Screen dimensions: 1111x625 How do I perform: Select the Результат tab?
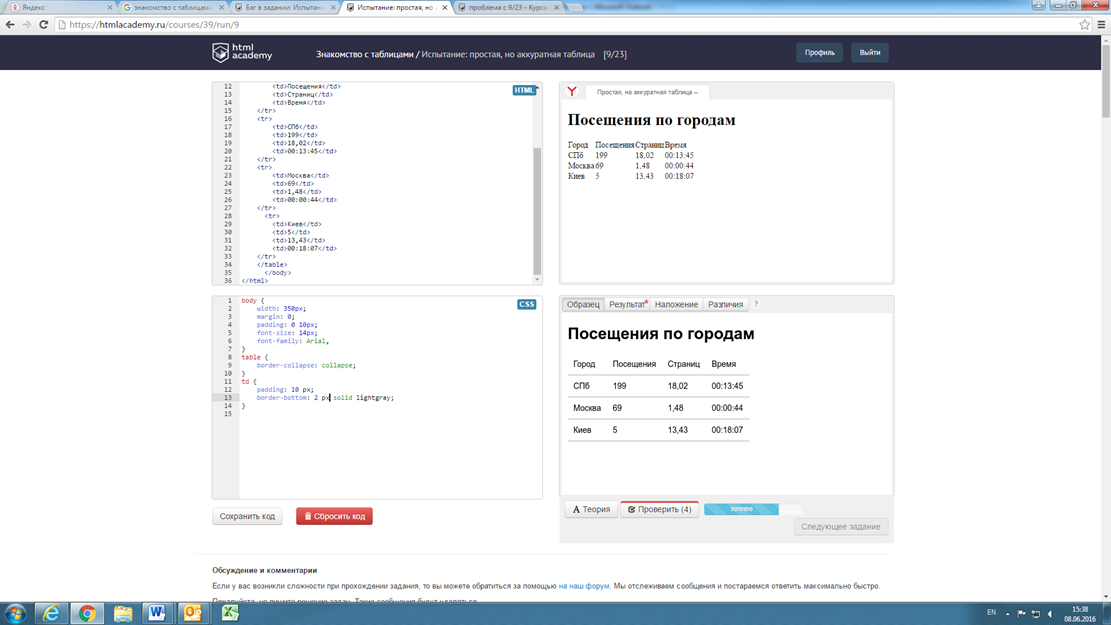coord(628,304)
